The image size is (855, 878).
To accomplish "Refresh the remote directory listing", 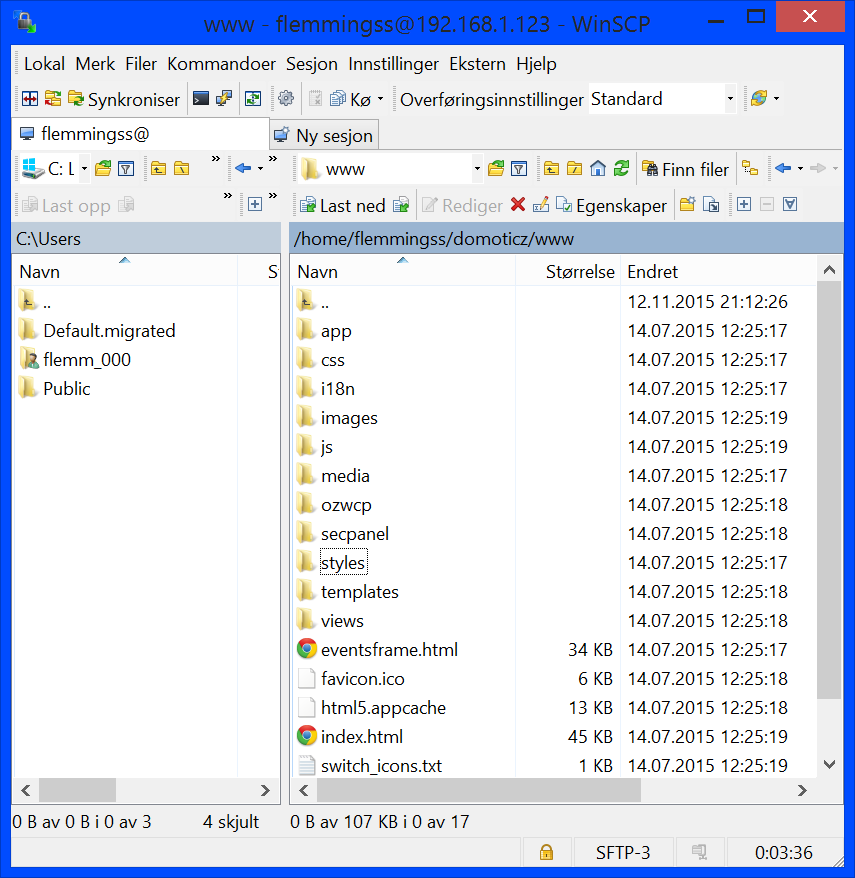I will pos(622,169).
